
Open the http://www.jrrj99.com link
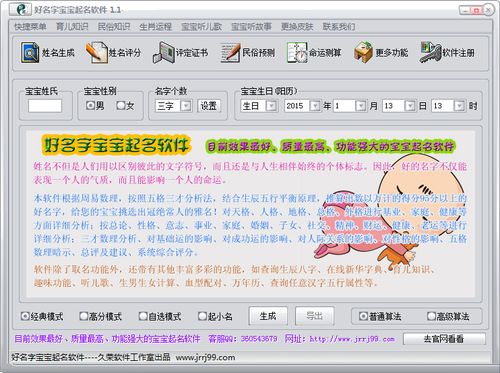(x=352, y=339)
